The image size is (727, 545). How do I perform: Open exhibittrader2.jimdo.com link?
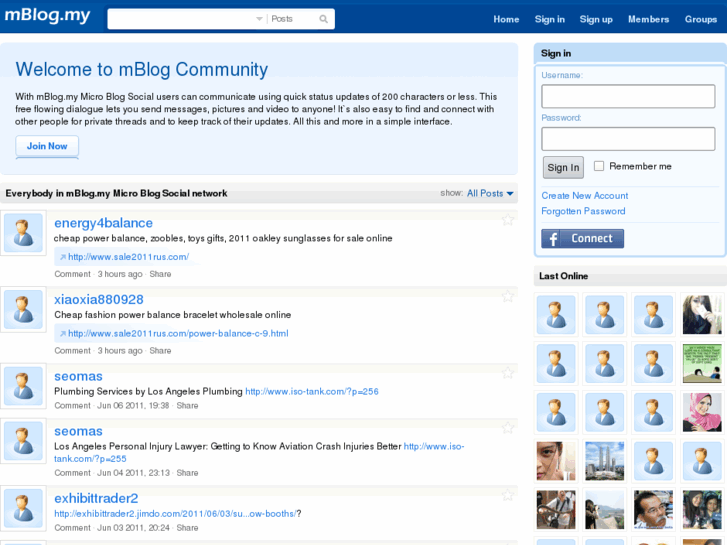click(175, 513)
